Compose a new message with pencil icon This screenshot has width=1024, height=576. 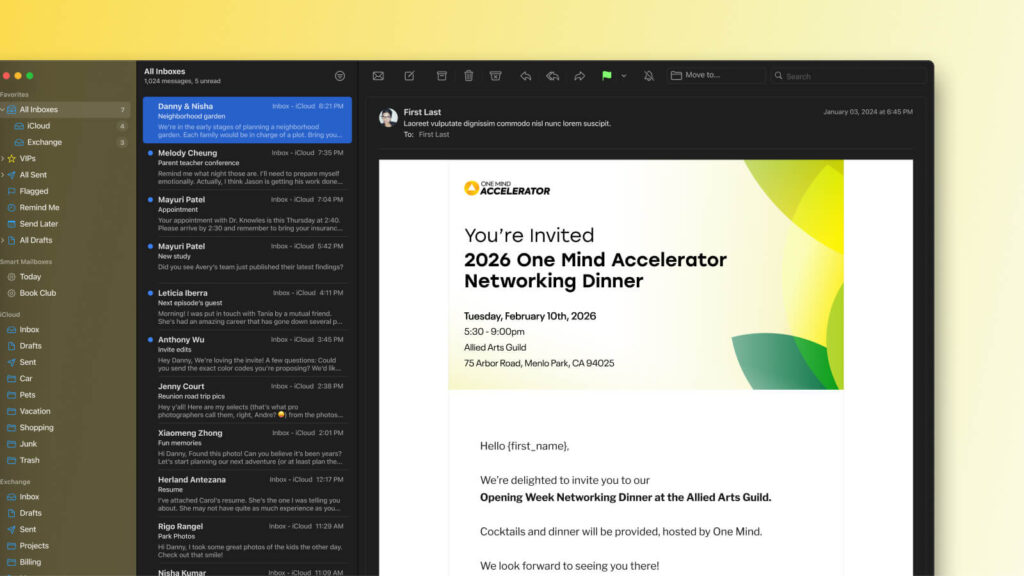tap(409, 76)
